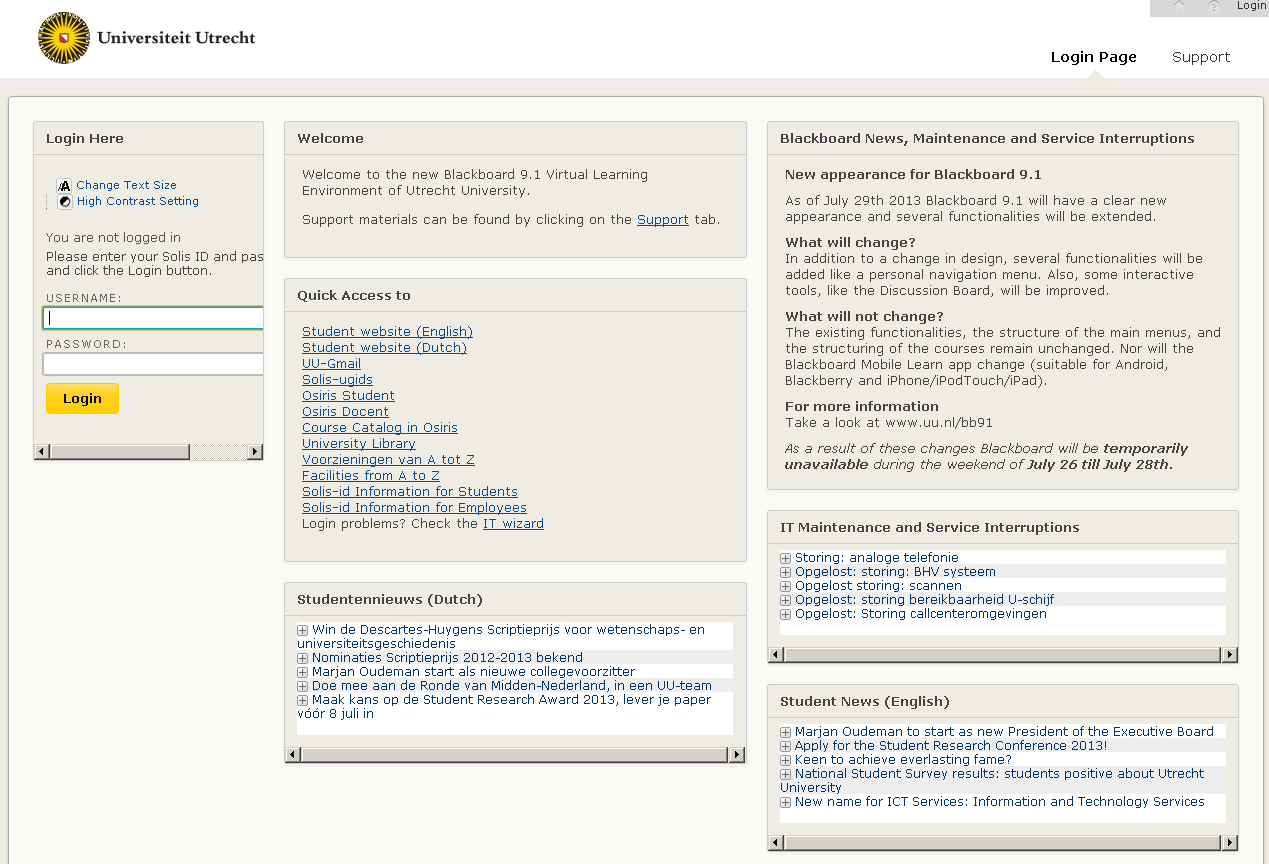Open the Solis-ugids link
This screenshot has width=1269, height=864.
tap(337, 380)
